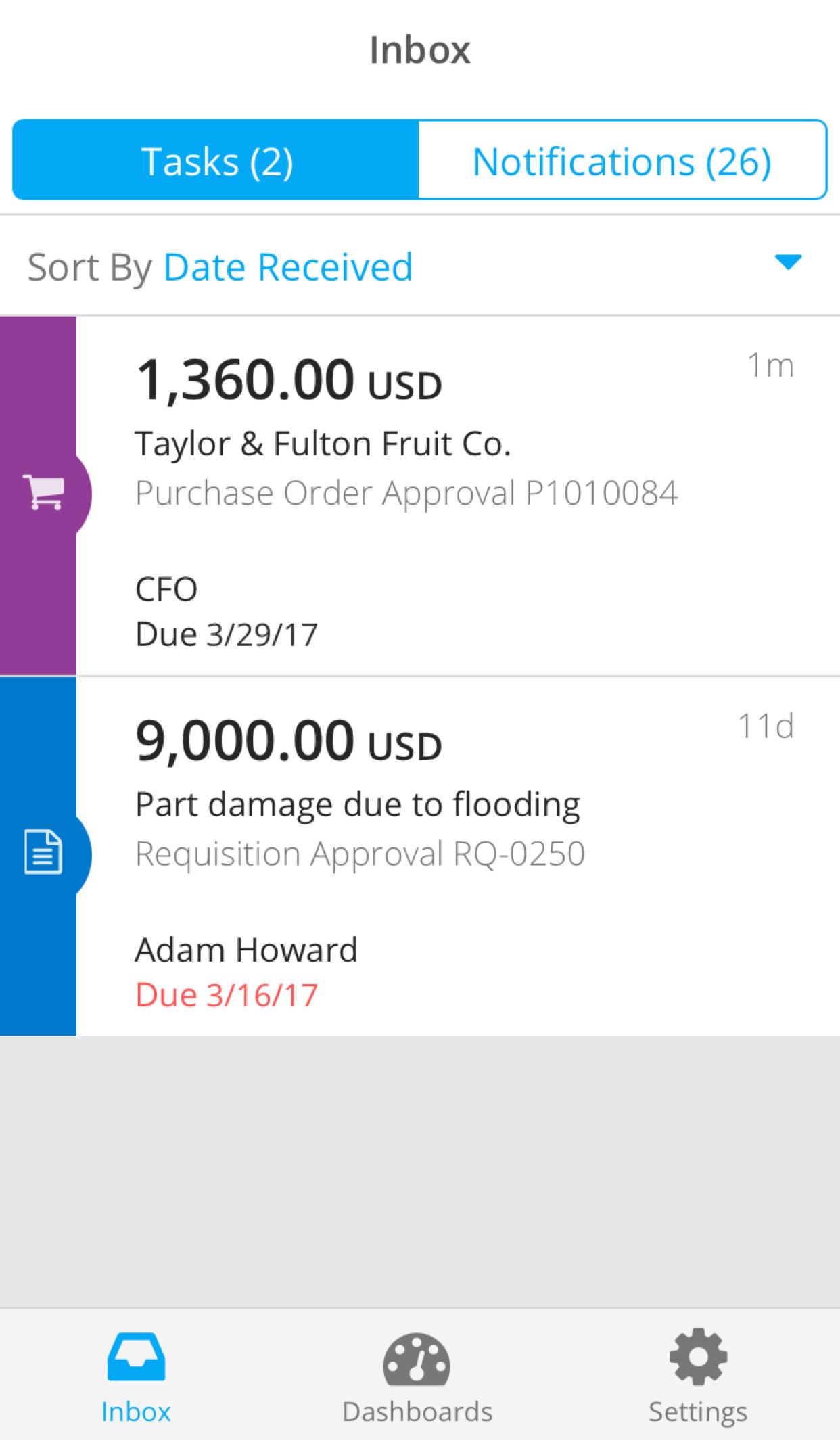
Task: Open the Settings gear icon
Action: (x=698, y=1357)
